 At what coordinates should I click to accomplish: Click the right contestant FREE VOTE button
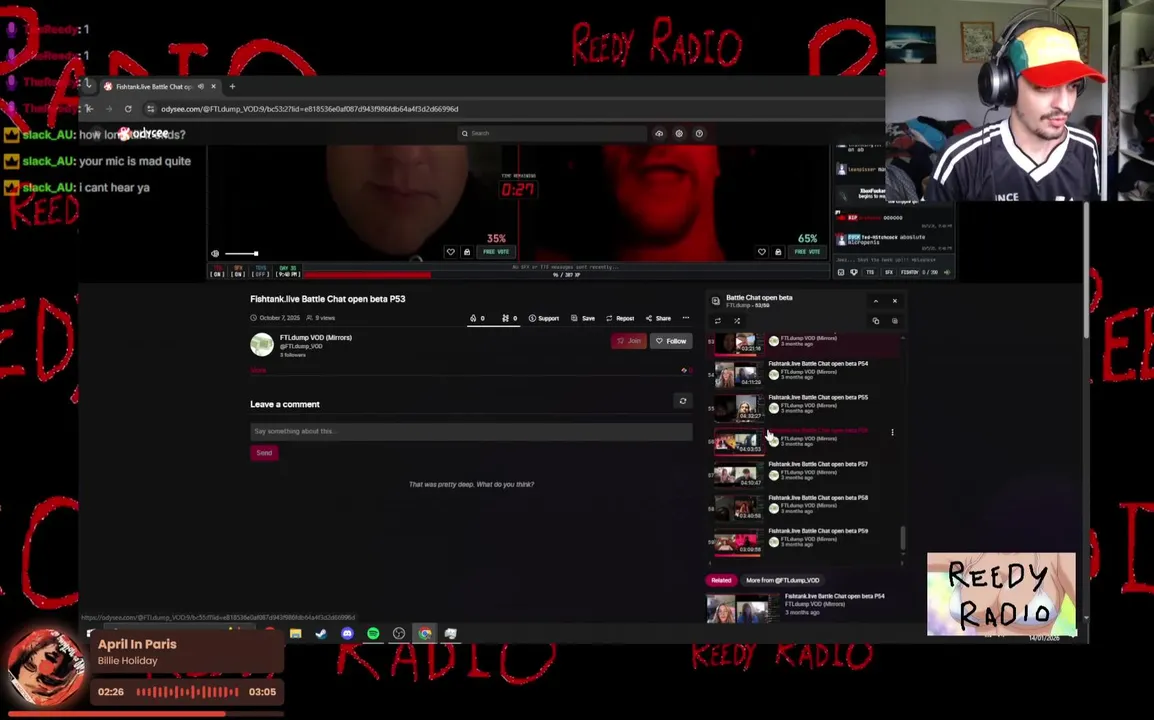tap(807, 252)
